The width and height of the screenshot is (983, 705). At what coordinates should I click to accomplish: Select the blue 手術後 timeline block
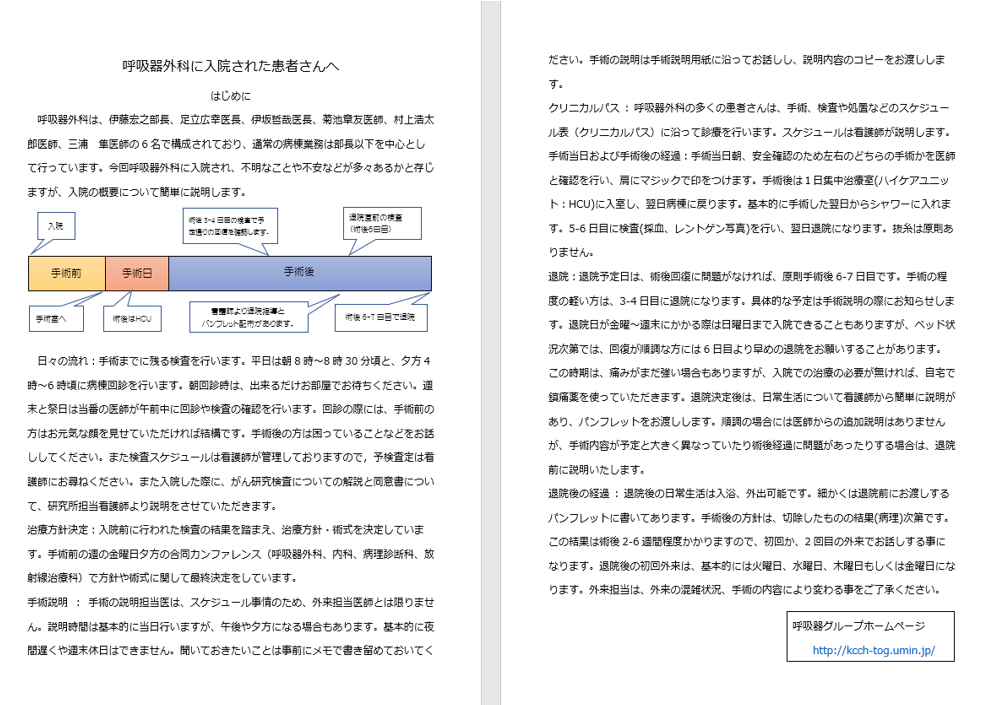coord(300,272)
